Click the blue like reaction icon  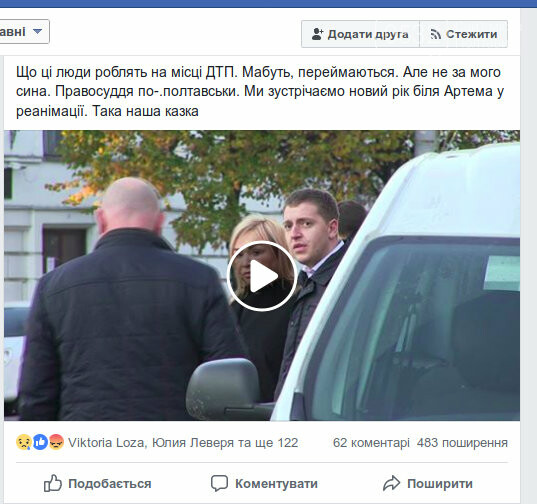click(40, 442)
